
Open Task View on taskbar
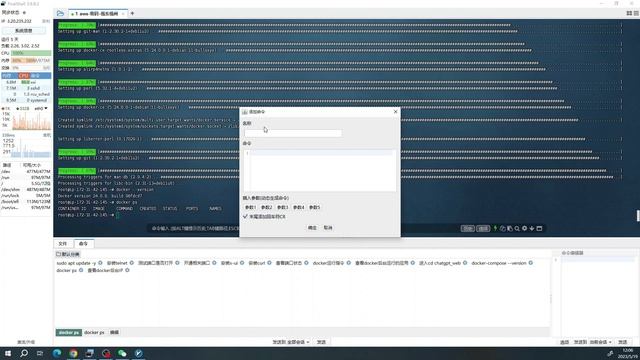[x=40, y=353]
